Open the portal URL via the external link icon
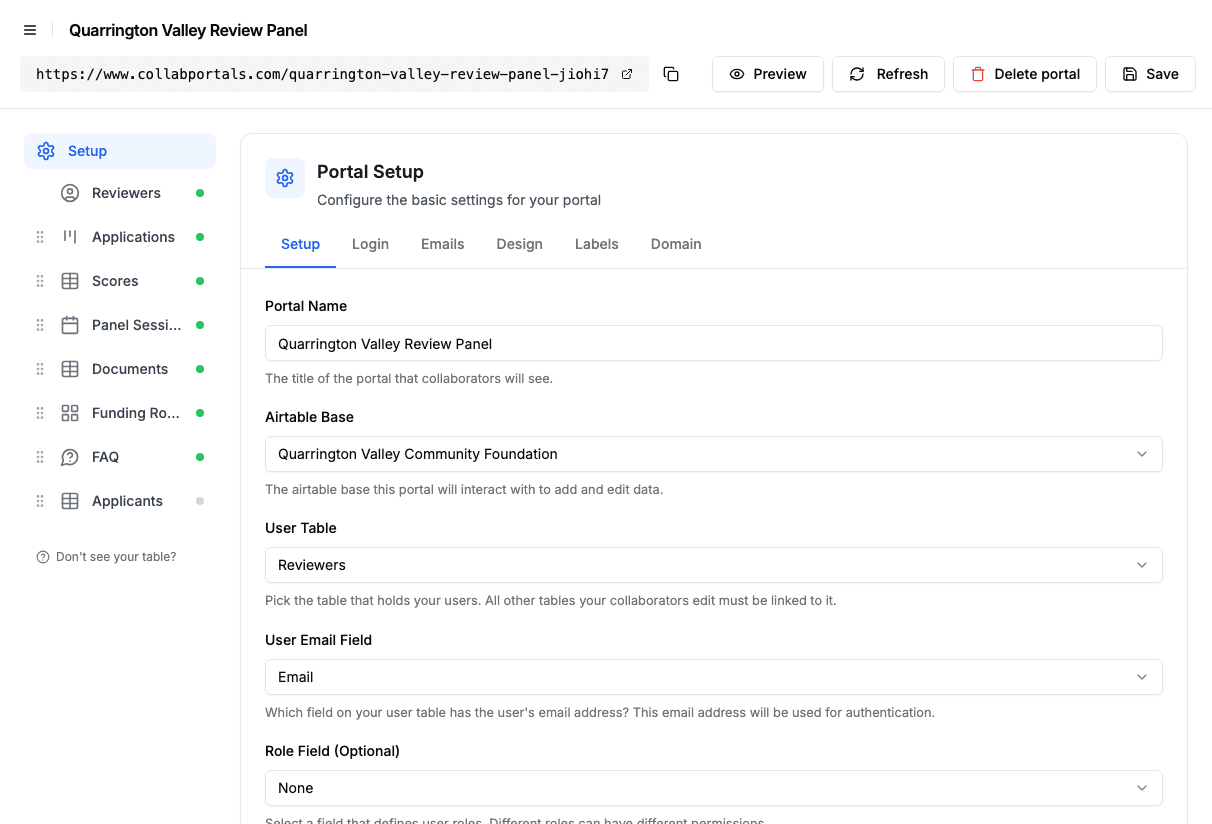Image resolution: width=1212 pixels, height=824 pixels. [x=627, y=74]
